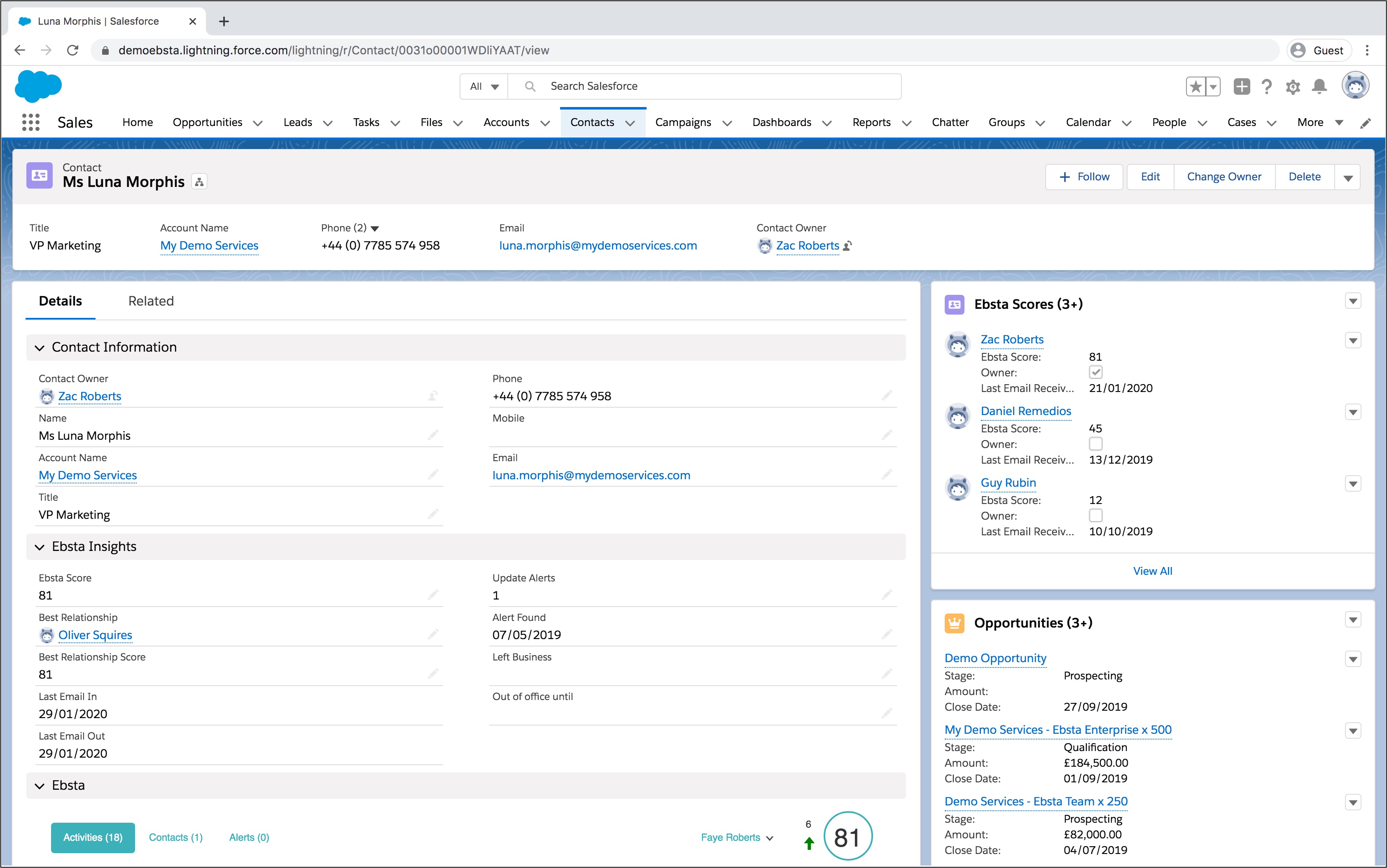1387x868 pixels.
Task: Collapse the Contact Information section
Action: [40, 348]
